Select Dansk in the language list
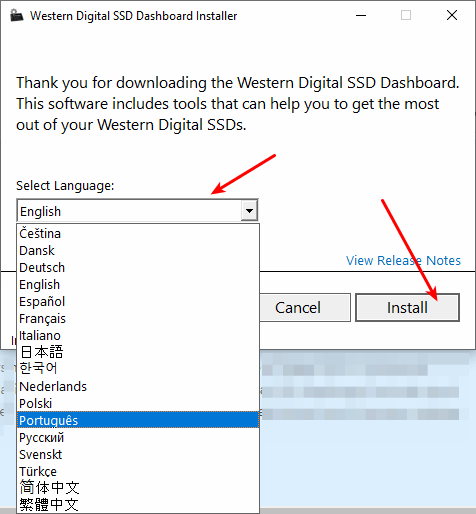The width and height of the screenshot is (476, 514). click(x=138, y=250)
